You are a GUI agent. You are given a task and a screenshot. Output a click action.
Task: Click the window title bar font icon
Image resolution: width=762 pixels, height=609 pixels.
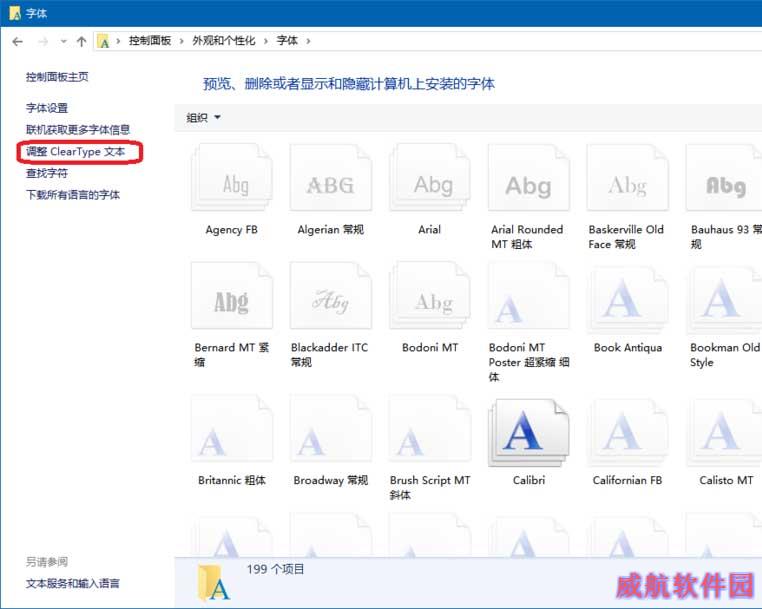[x=15, y=13]
